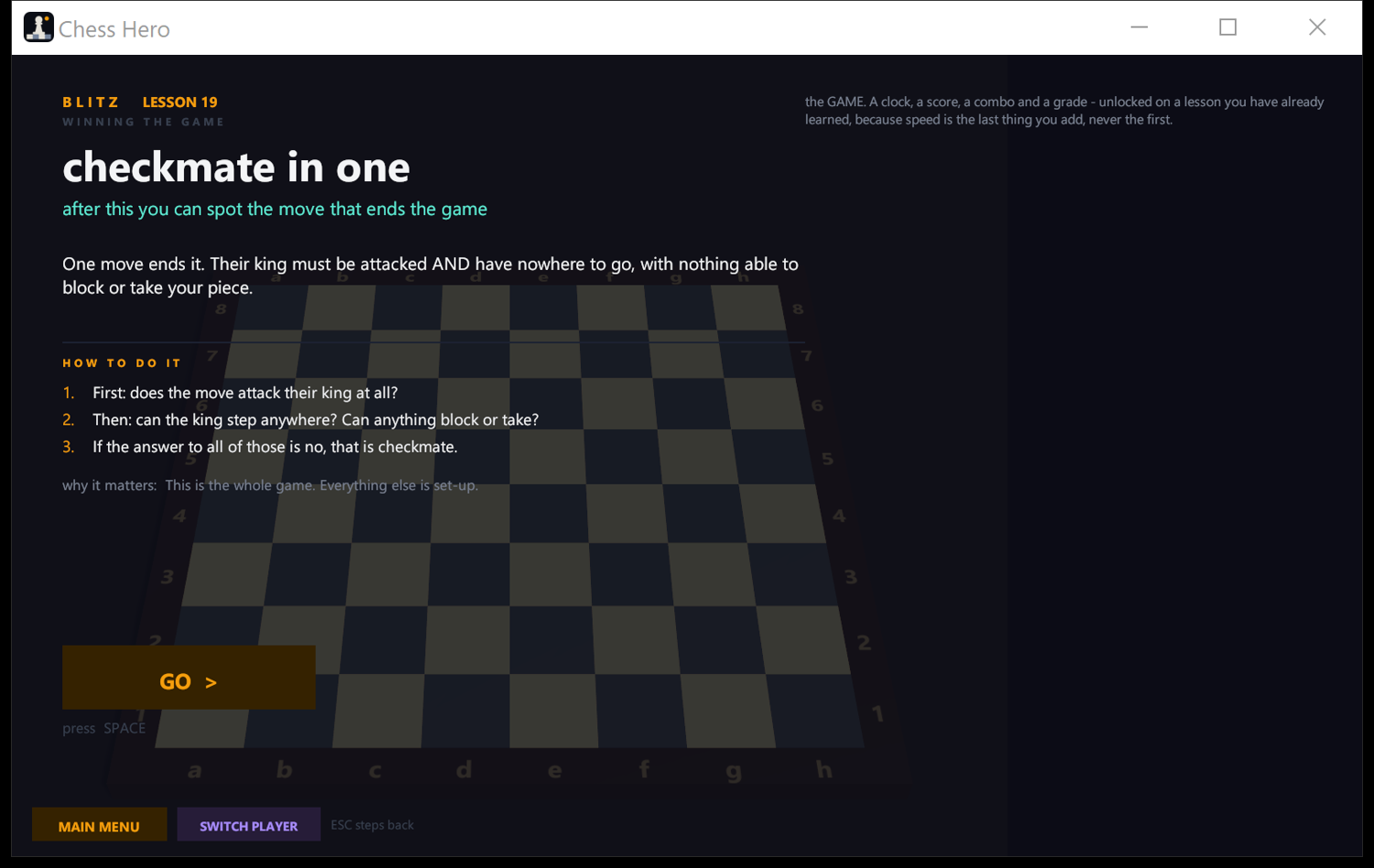This screenshot has width=1374, height=868.
Task: Click step 'Then: can the king step anywhere?'
Action: coord(315,419)
